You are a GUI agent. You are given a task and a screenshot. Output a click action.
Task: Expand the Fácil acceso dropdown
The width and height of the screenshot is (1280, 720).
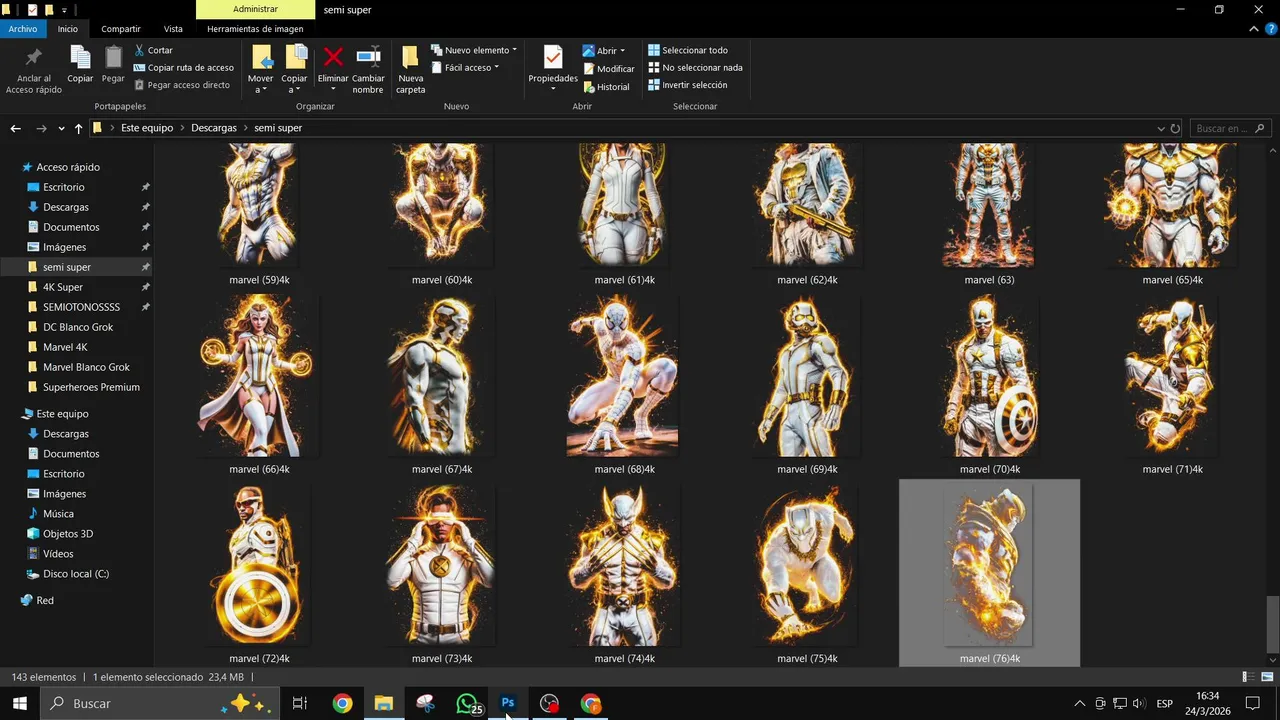click(x=466, y=68)
